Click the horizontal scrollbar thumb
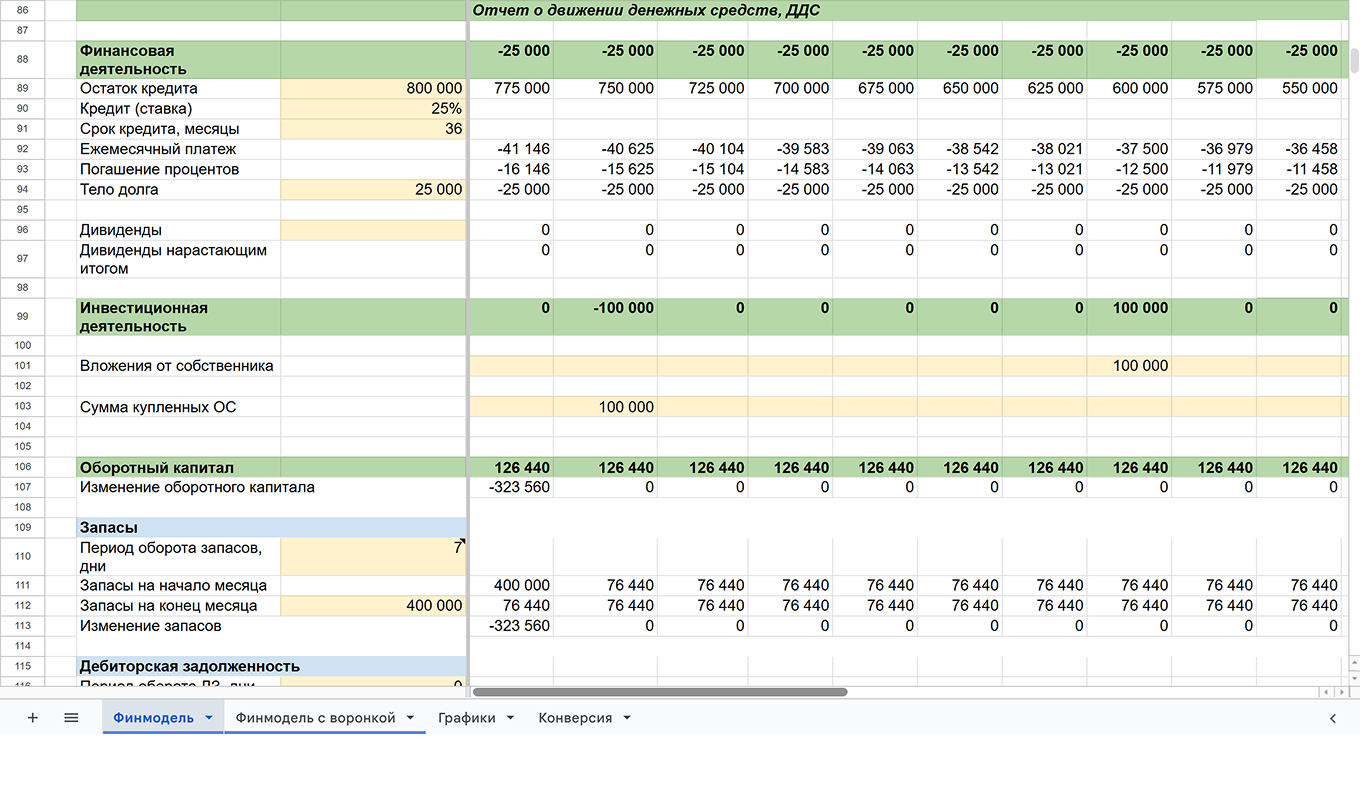 pyautogui.click(x=660, y=691)
